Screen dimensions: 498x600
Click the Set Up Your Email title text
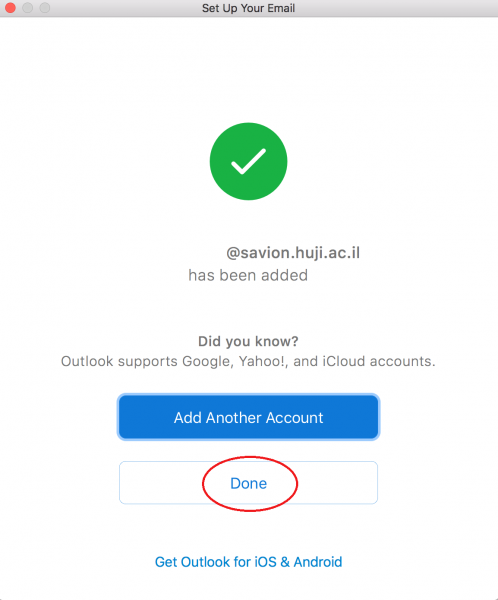tap(248, 8)
